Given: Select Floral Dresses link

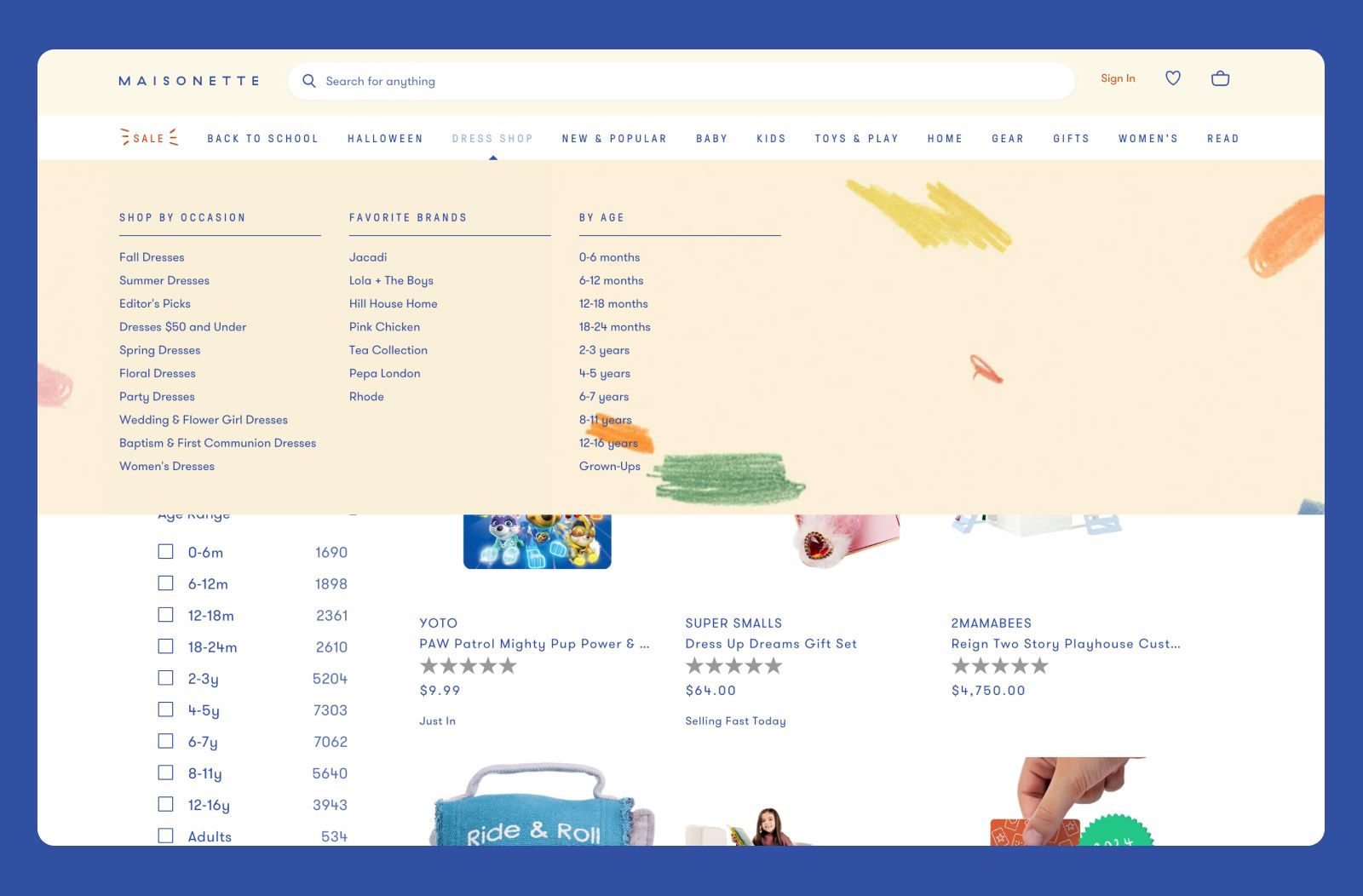Looking at the screenshot, I should [x=158, y=373].
